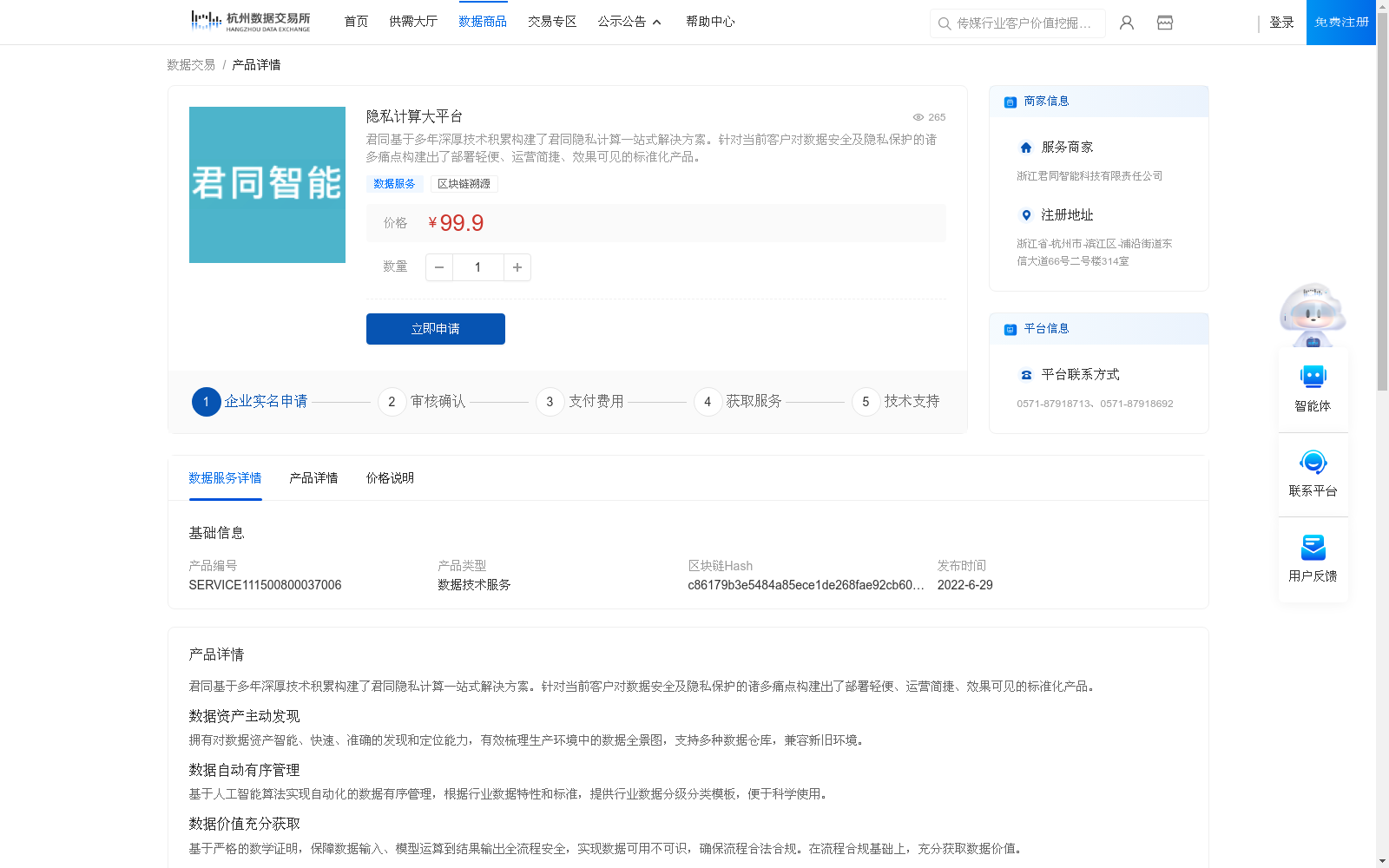
Task: Increase quantity with plus button
Action: [x=517, y=267]
